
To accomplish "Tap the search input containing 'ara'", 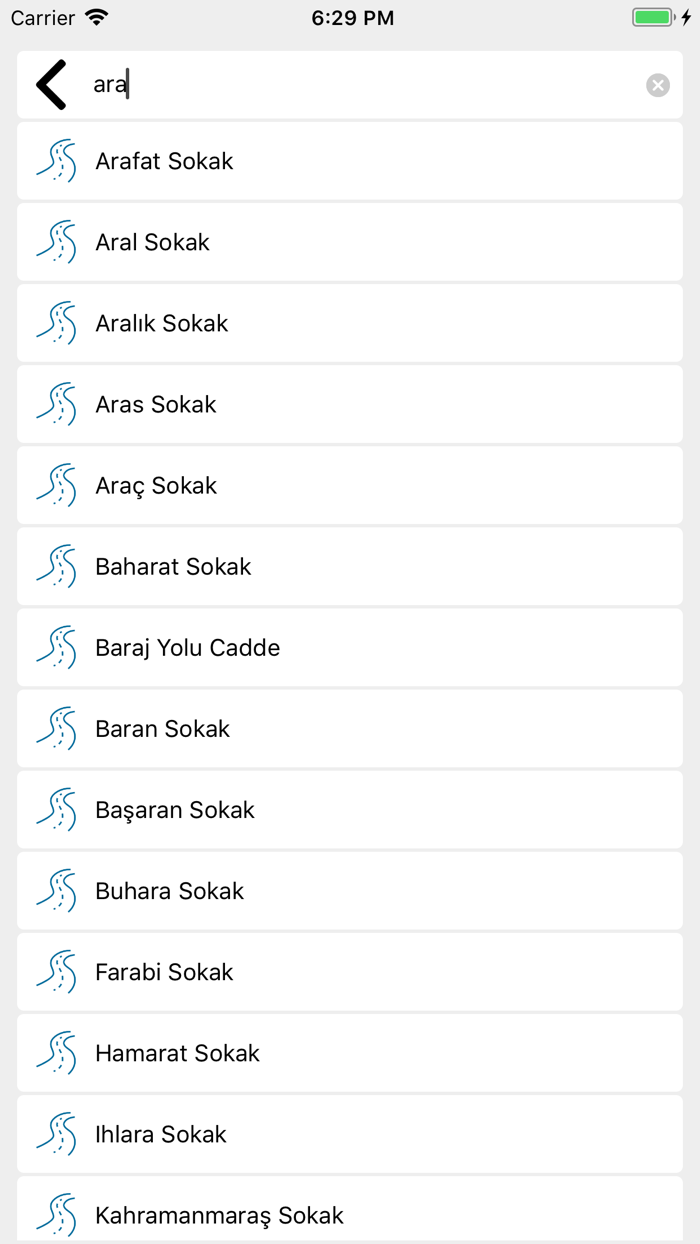I will [x=300, y=84].
